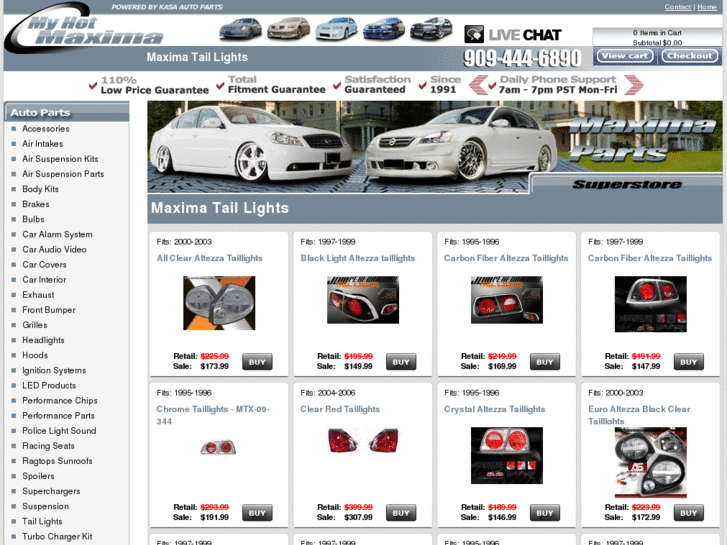The width and height of the screenshot is (727, 545).
Task: Buy the $147.99 Carbon Fiber Altezza Taillights
Action: (689, 362)
